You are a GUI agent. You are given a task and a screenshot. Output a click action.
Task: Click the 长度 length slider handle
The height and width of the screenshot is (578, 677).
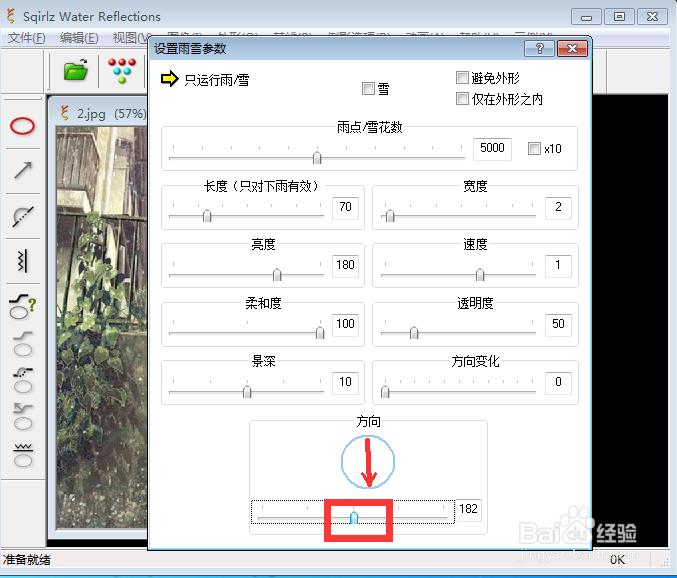(207, 216)
